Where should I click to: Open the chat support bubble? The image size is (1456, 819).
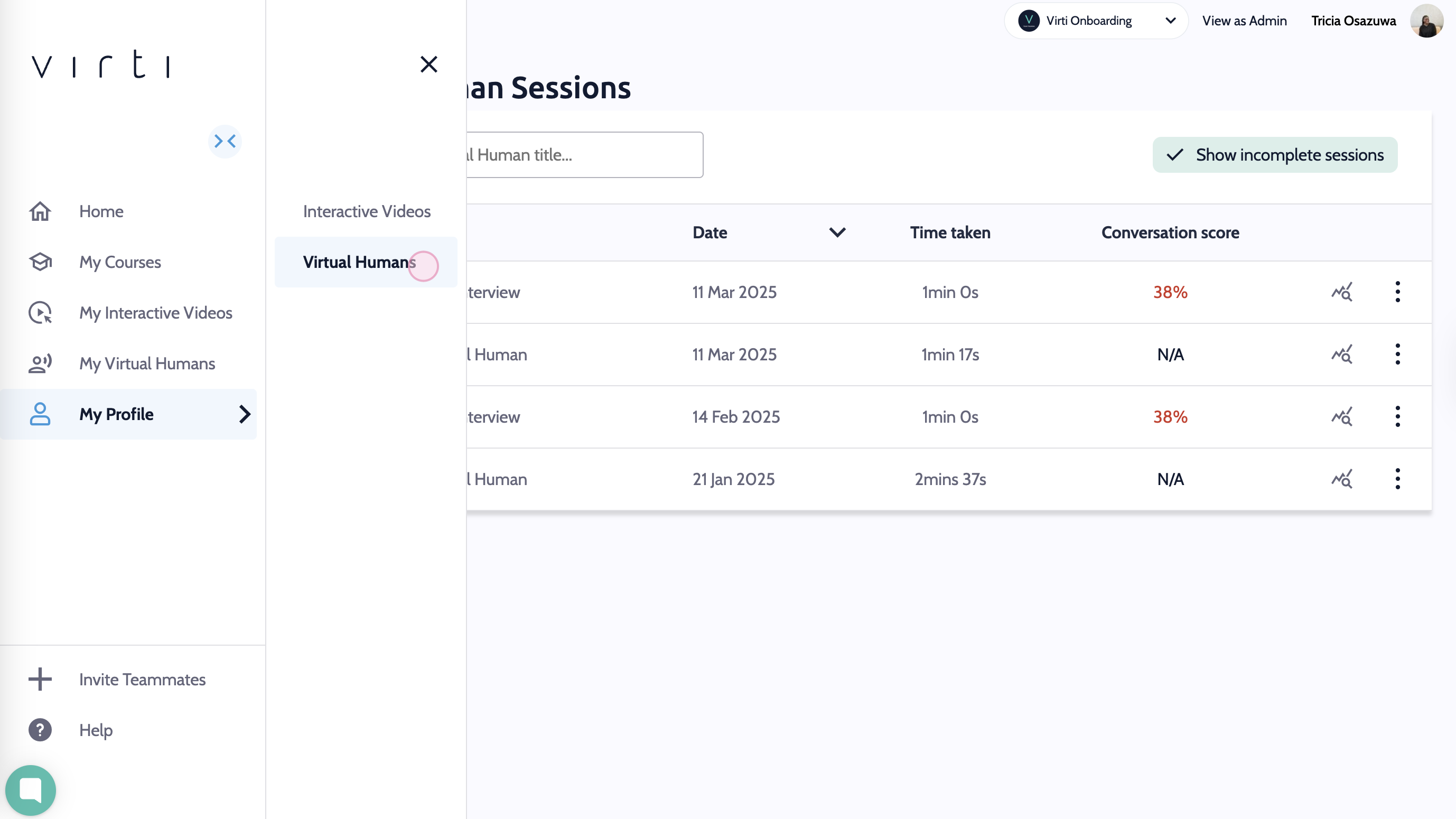click(31, 789)
